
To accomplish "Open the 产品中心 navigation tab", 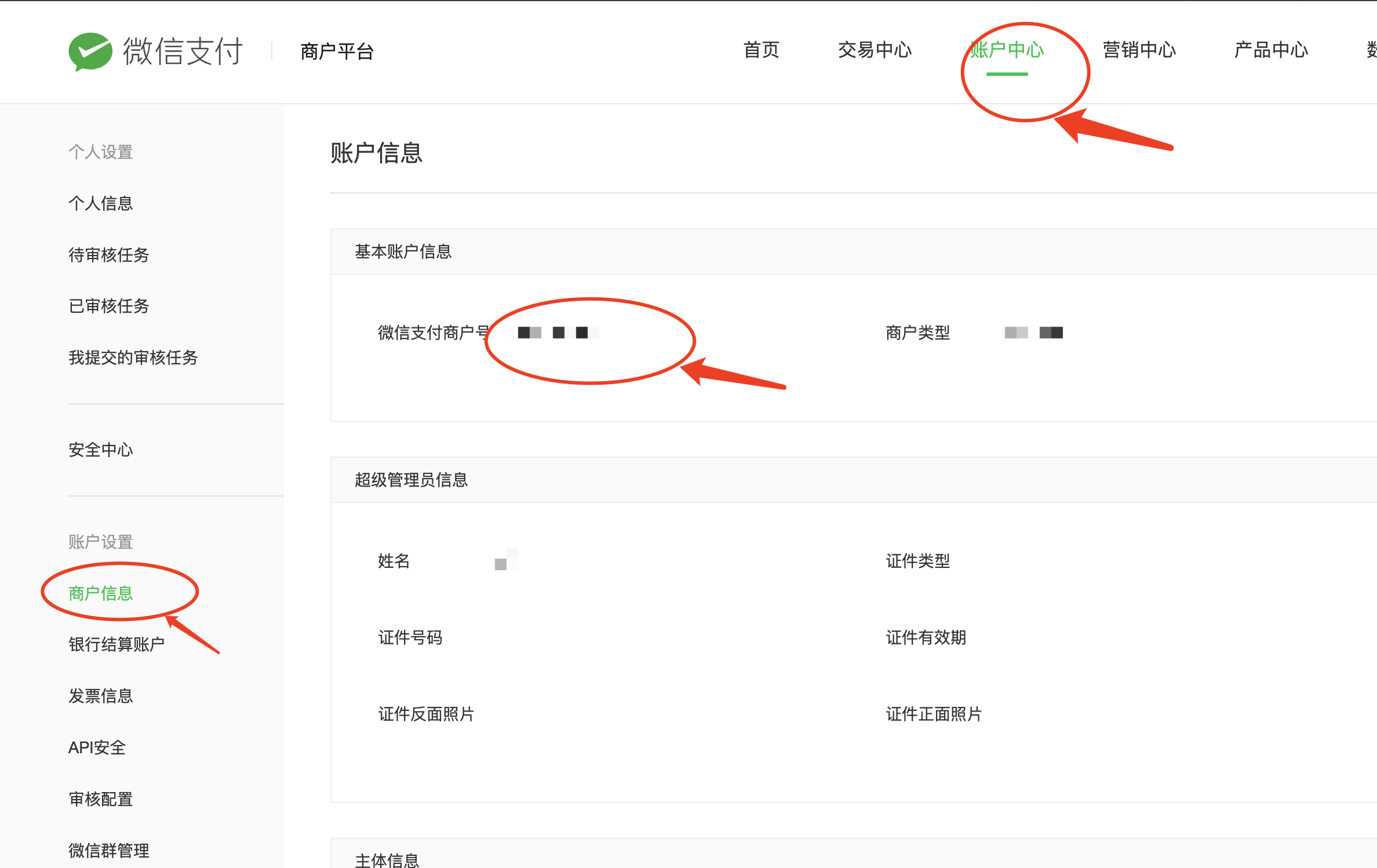I will tap(1271, 50).
